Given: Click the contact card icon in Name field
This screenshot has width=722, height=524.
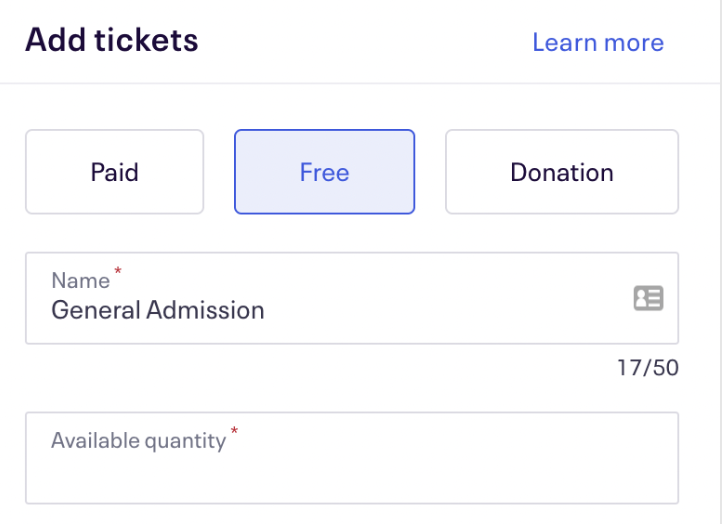Looking at the screenshot, I should point(648,298).
